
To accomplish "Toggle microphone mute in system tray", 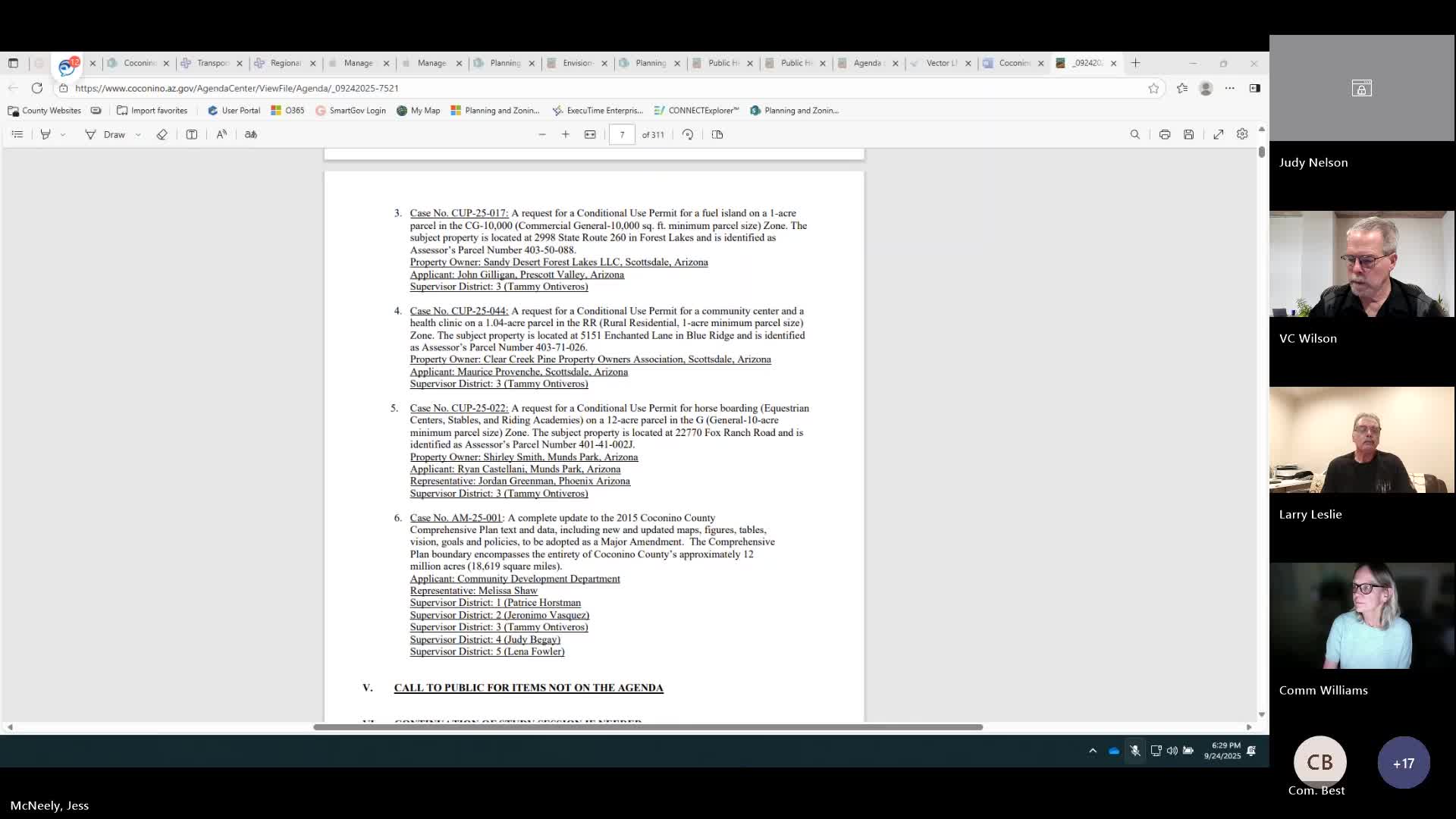I will pyautogui.click(x=1135, y=751).
